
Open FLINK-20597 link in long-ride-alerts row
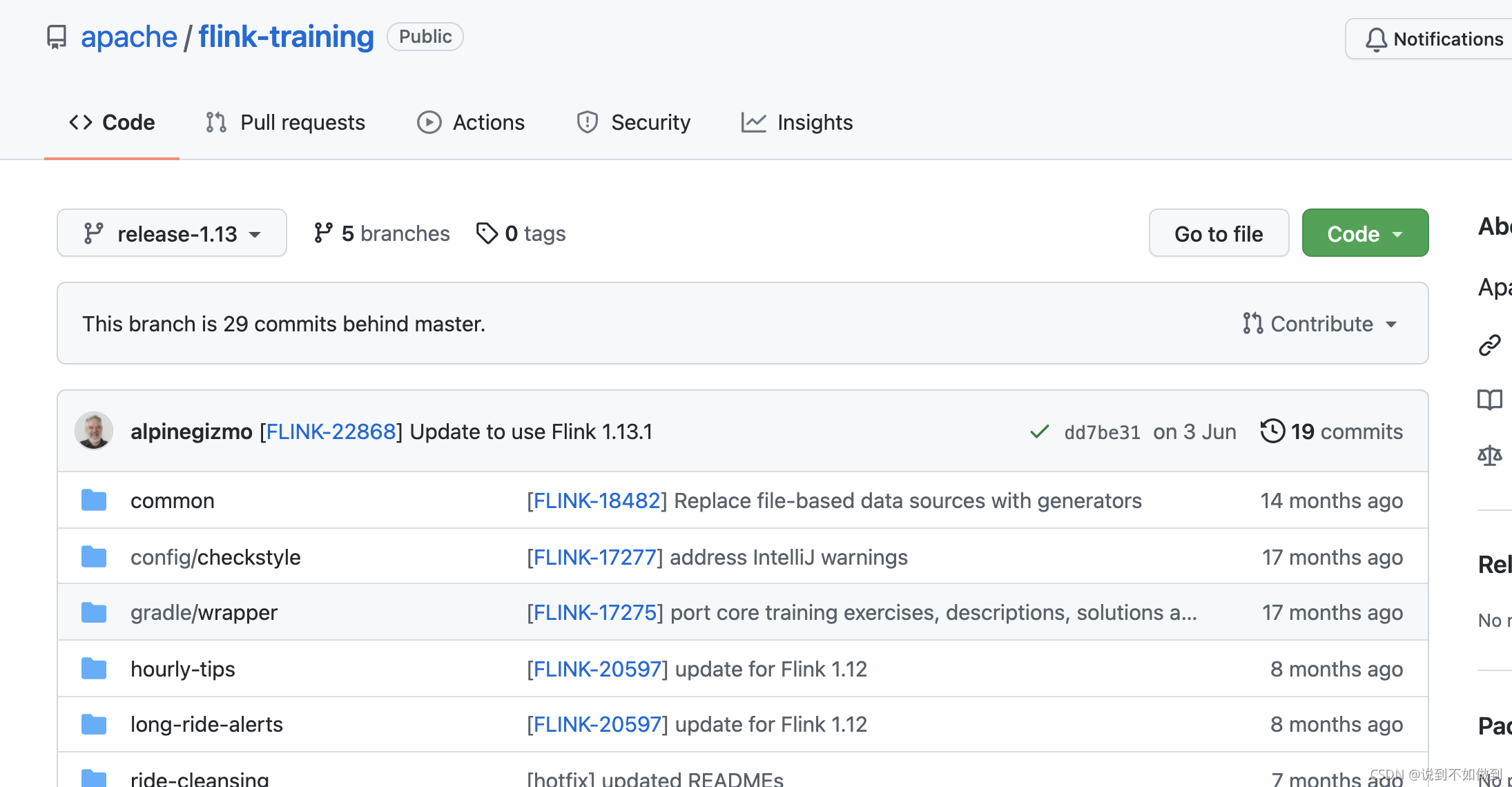tap(598, 724)
